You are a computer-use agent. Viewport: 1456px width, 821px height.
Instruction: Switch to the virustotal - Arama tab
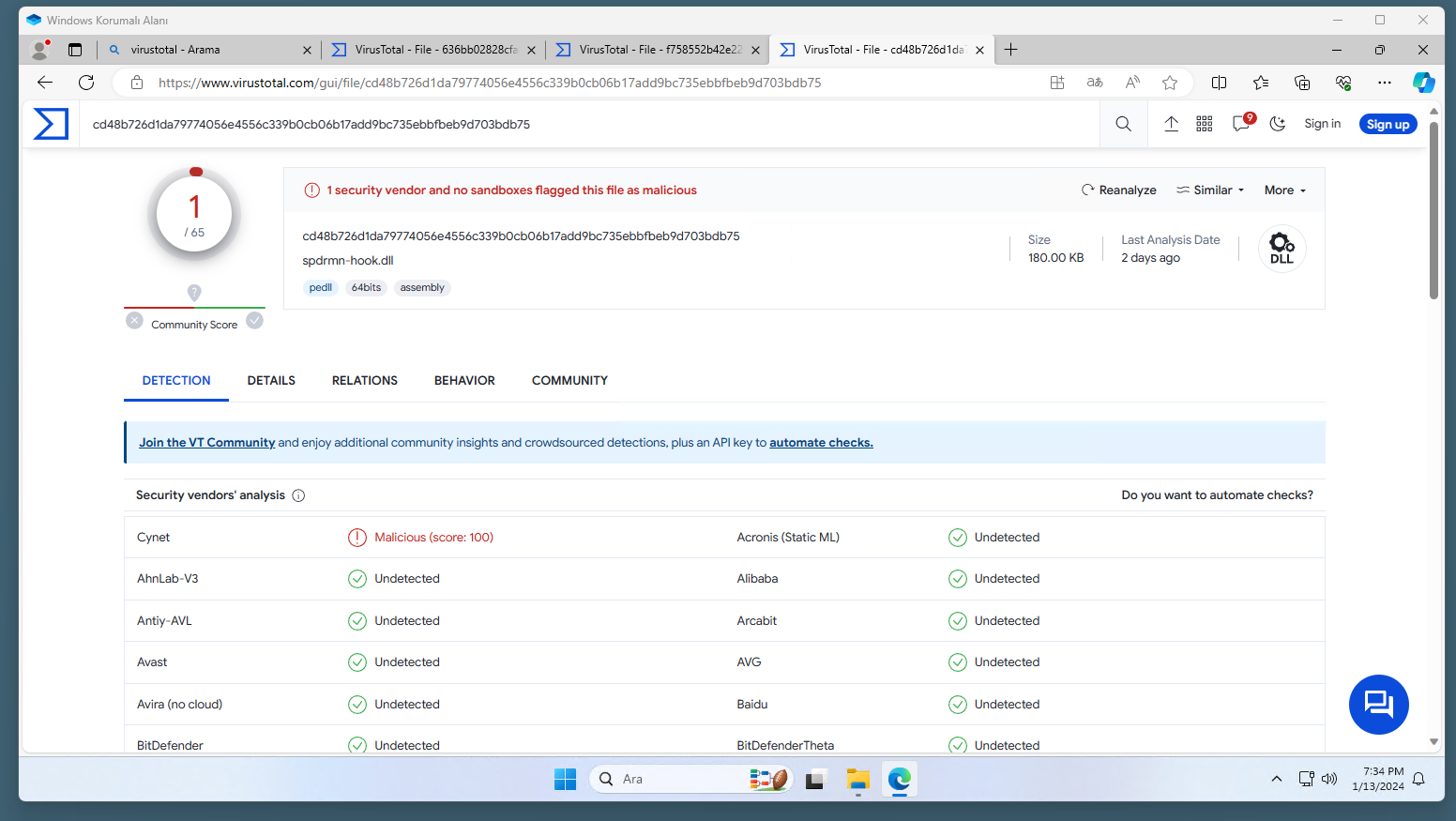(x=208, y=50)
